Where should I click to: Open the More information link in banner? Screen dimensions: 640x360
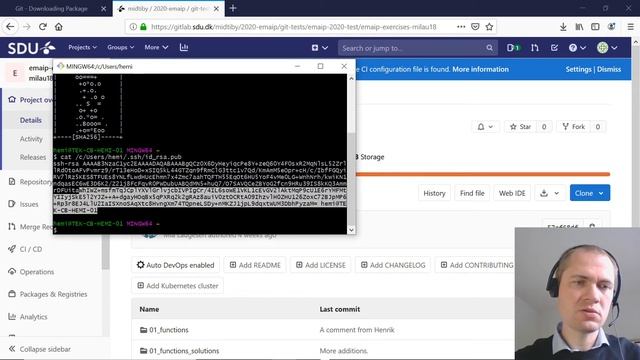coord(480,69)
